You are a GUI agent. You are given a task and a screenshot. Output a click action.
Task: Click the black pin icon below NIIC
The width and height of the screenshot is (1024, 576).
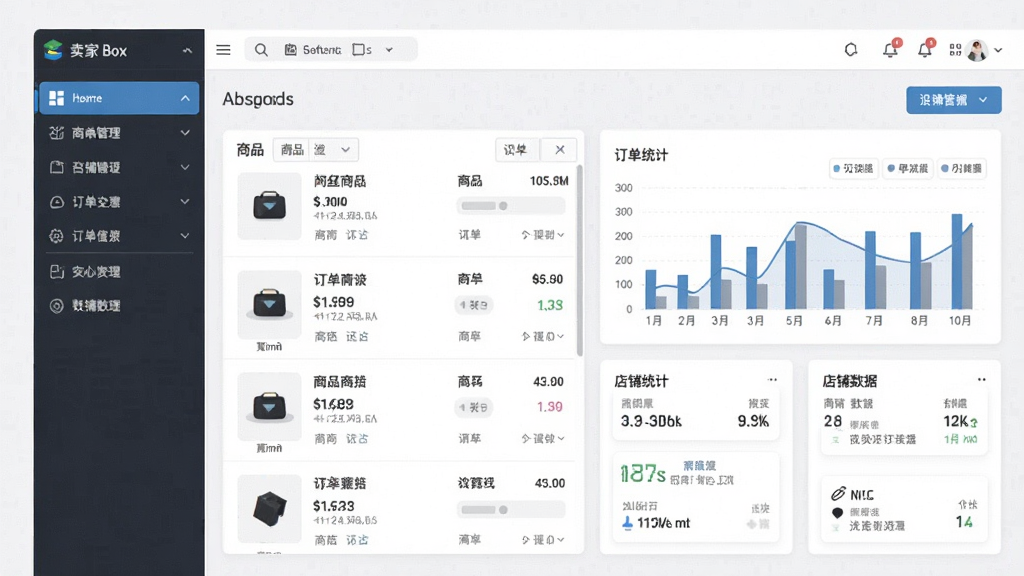click(837, 513)
